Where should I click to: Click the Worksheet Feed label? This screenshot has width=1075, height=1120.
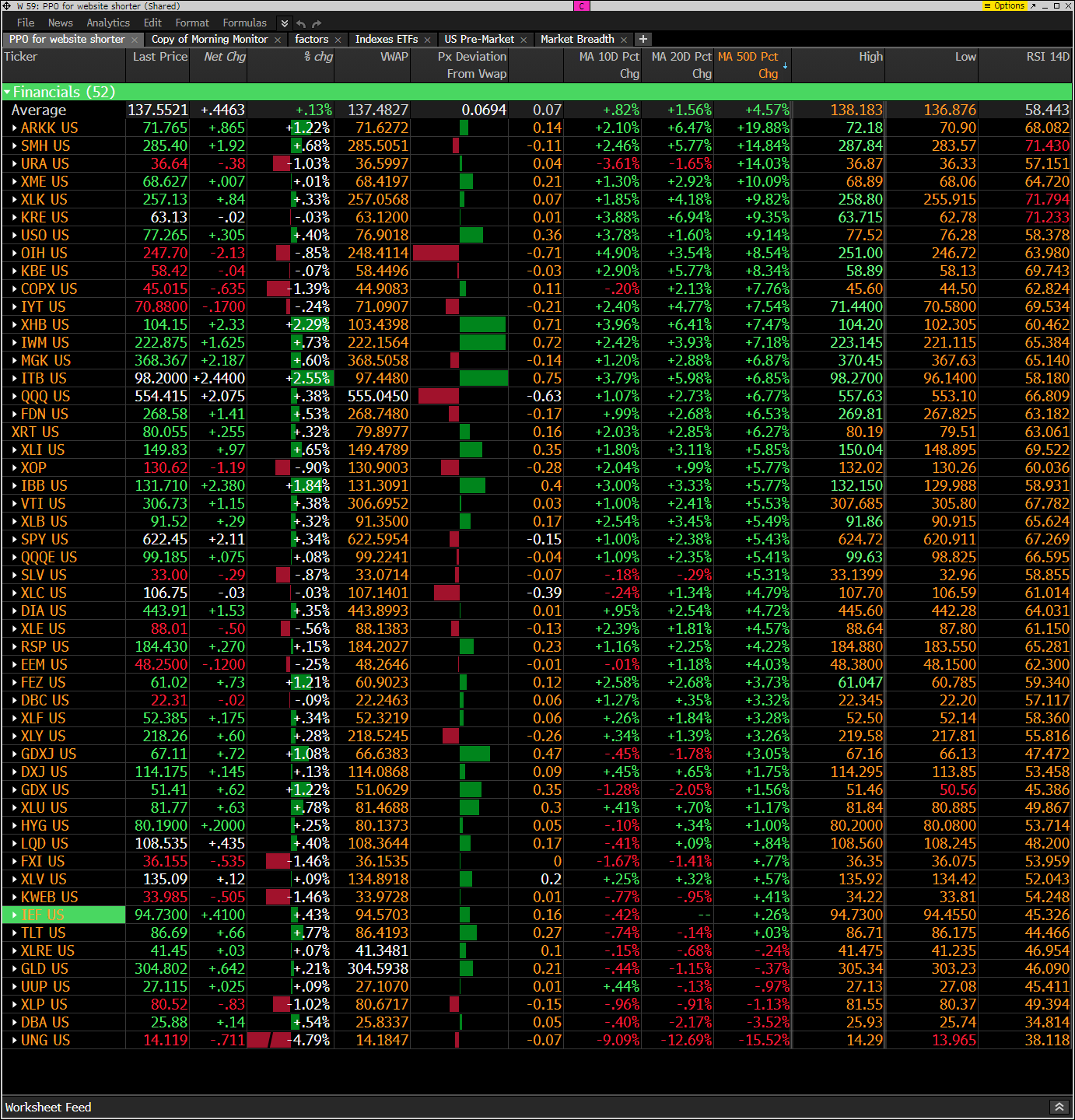point(48,1107)
